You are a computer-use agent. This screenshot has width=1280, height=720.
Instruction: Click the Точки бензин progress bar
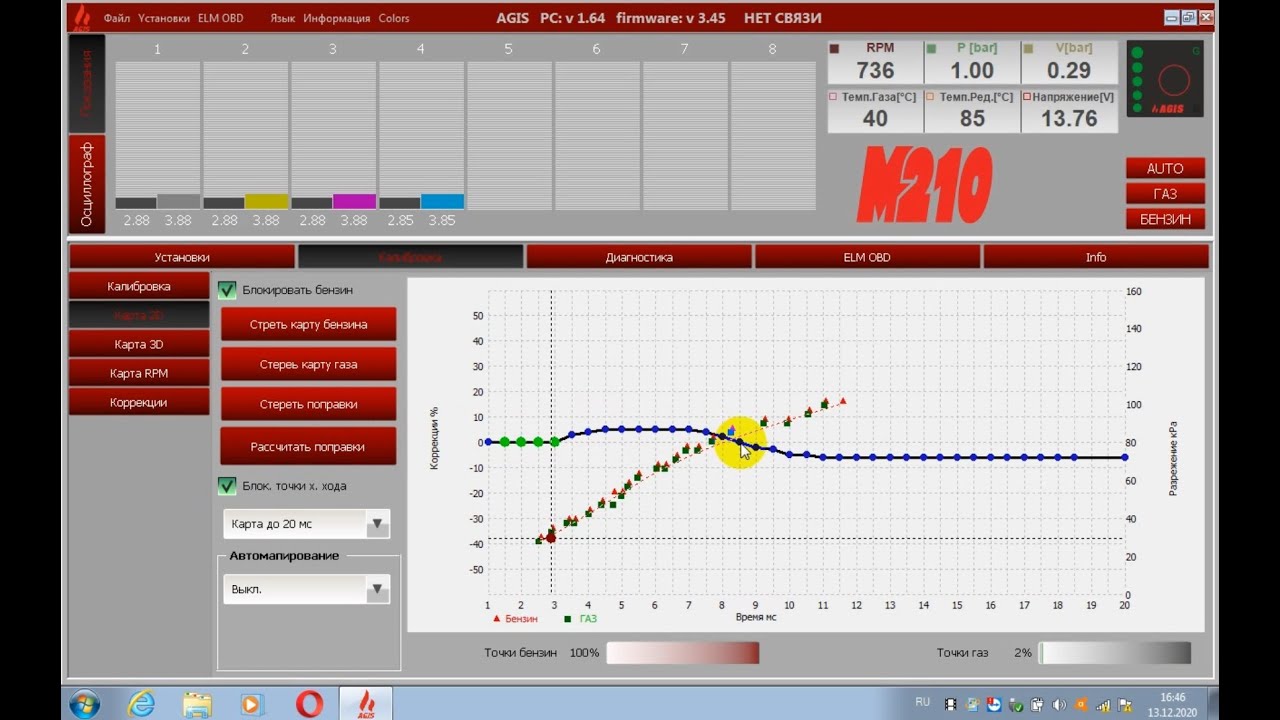coord(683,653)
